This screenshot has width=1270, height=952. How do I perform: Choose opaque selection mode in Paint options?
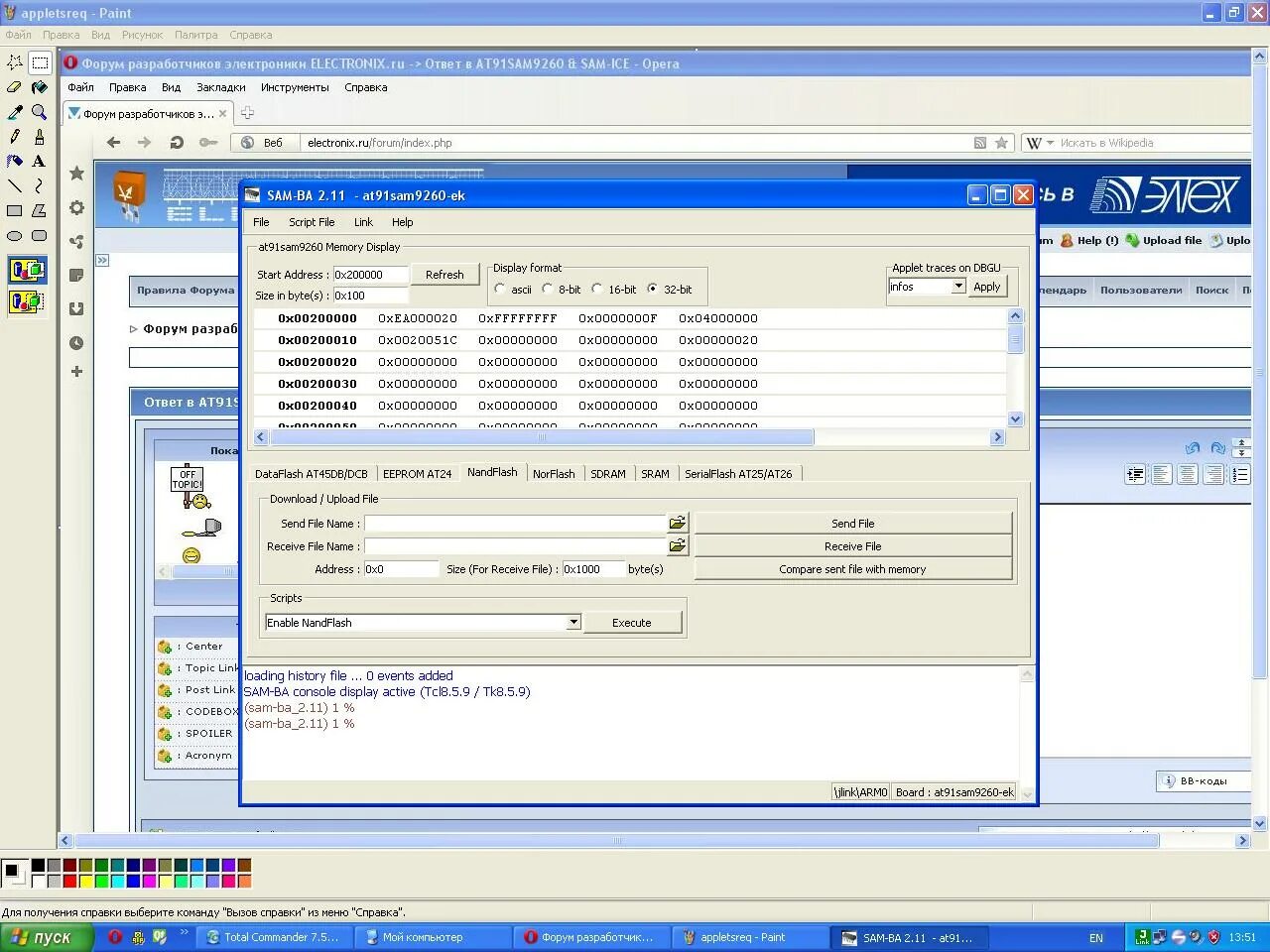coord(27,270)
